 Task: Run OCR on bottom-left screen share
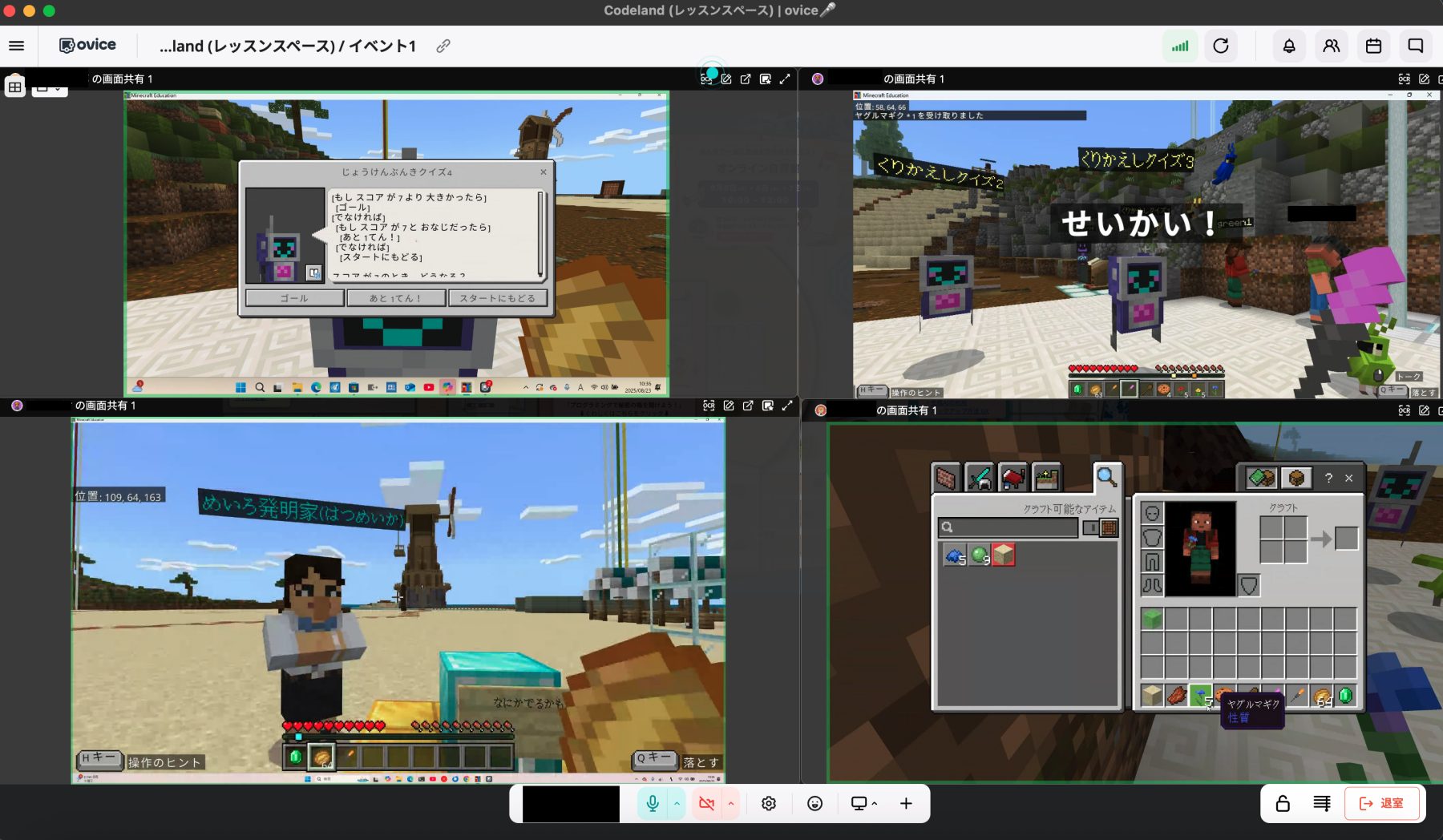(x=709, y=406)
